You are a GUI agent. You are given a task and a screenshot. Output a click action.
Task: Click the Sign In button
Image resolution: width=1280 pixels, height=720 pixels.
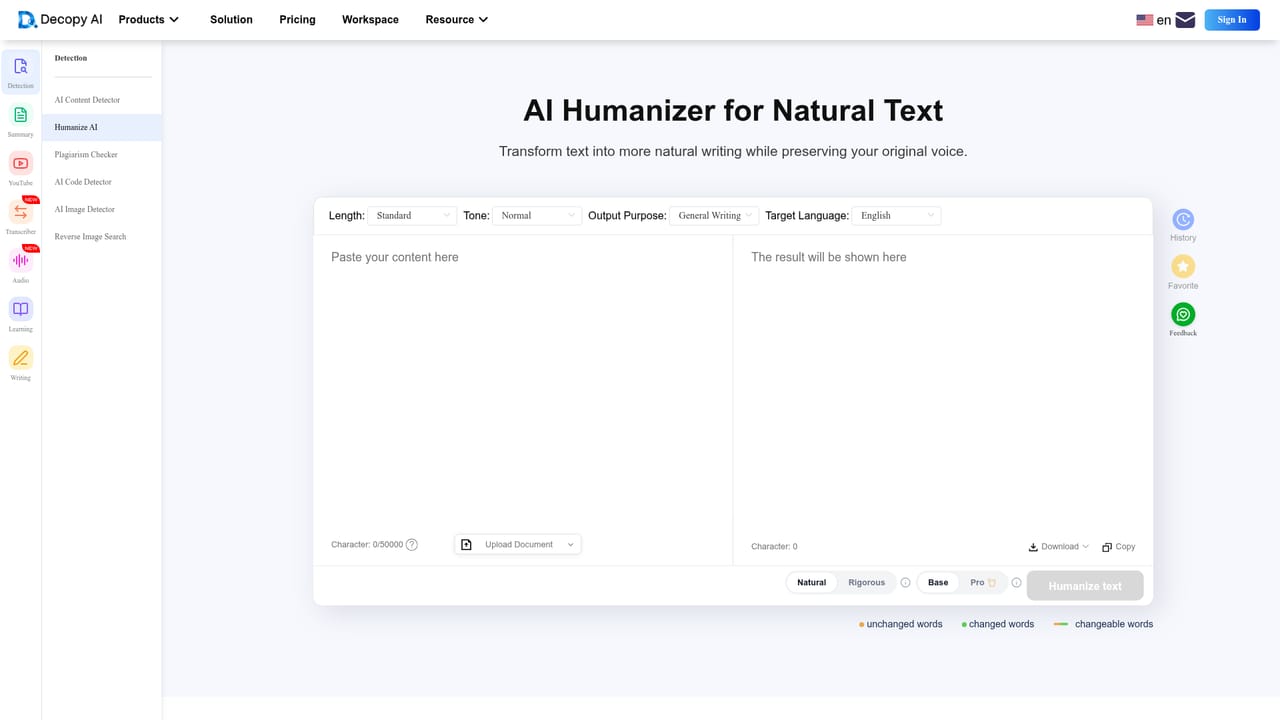pos(1232,19)
